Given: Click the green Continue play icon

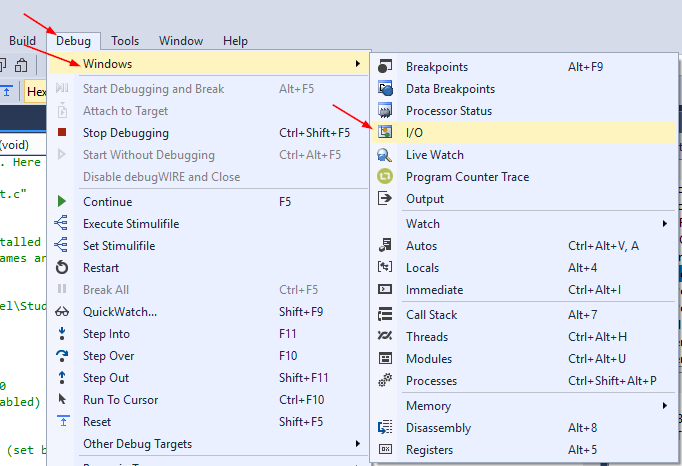Looking at the screenshot, I should [x=62, y=201].
